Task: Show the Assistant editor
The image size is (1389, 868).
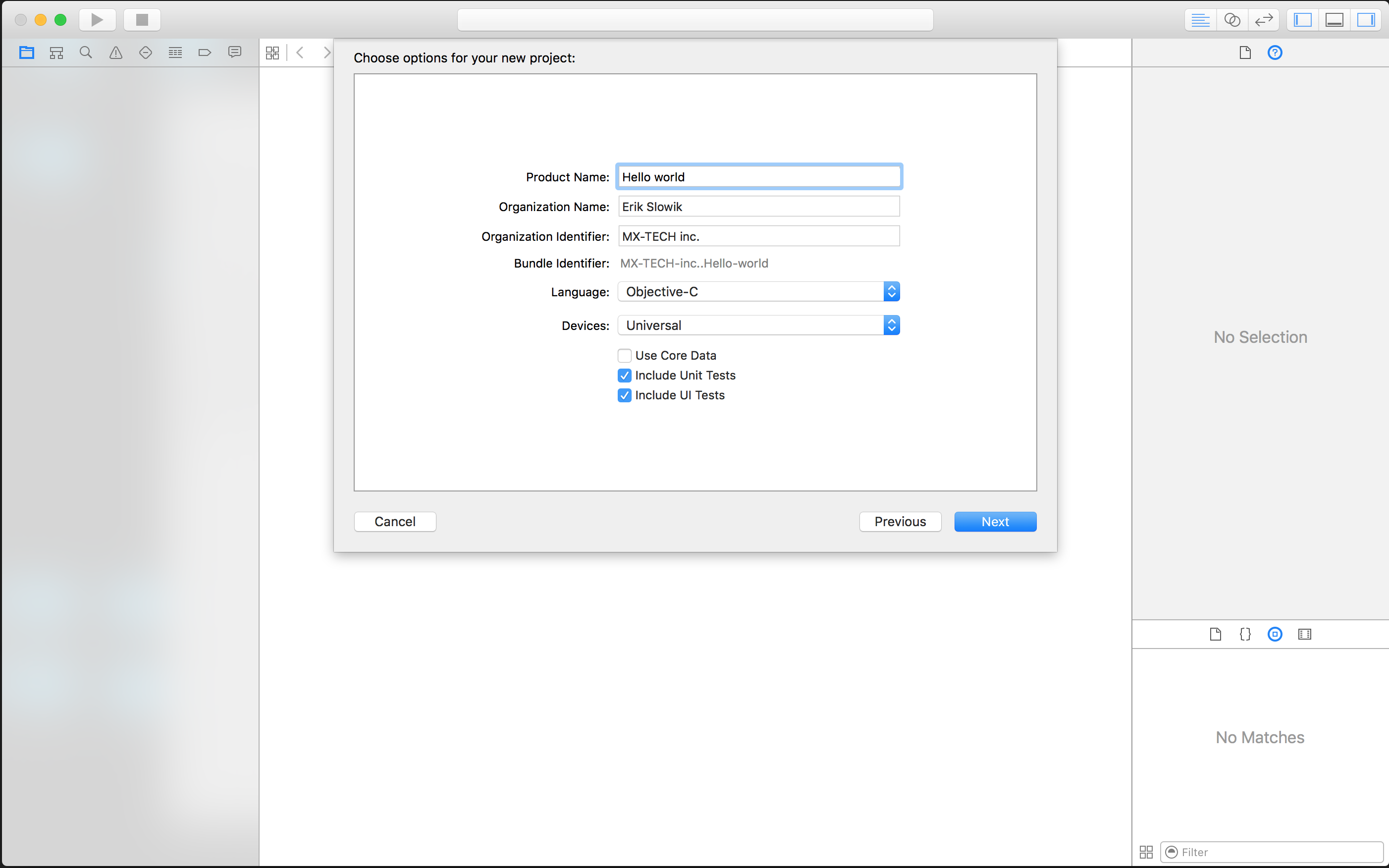Action: [1232, 19]
